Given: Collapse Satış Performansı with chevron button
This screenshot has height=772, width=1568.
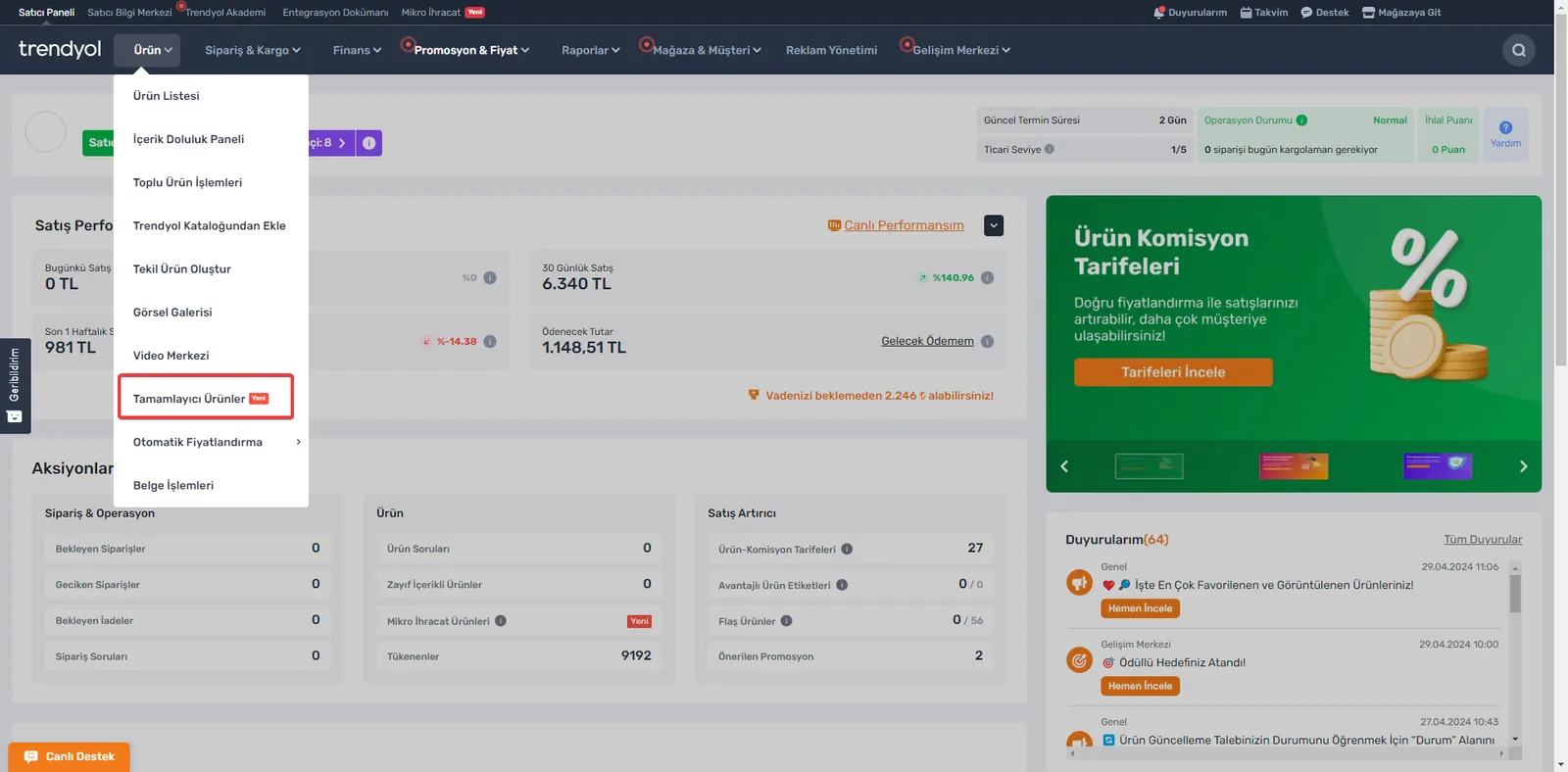Looking at the screenshot, I should pos(994,225).
